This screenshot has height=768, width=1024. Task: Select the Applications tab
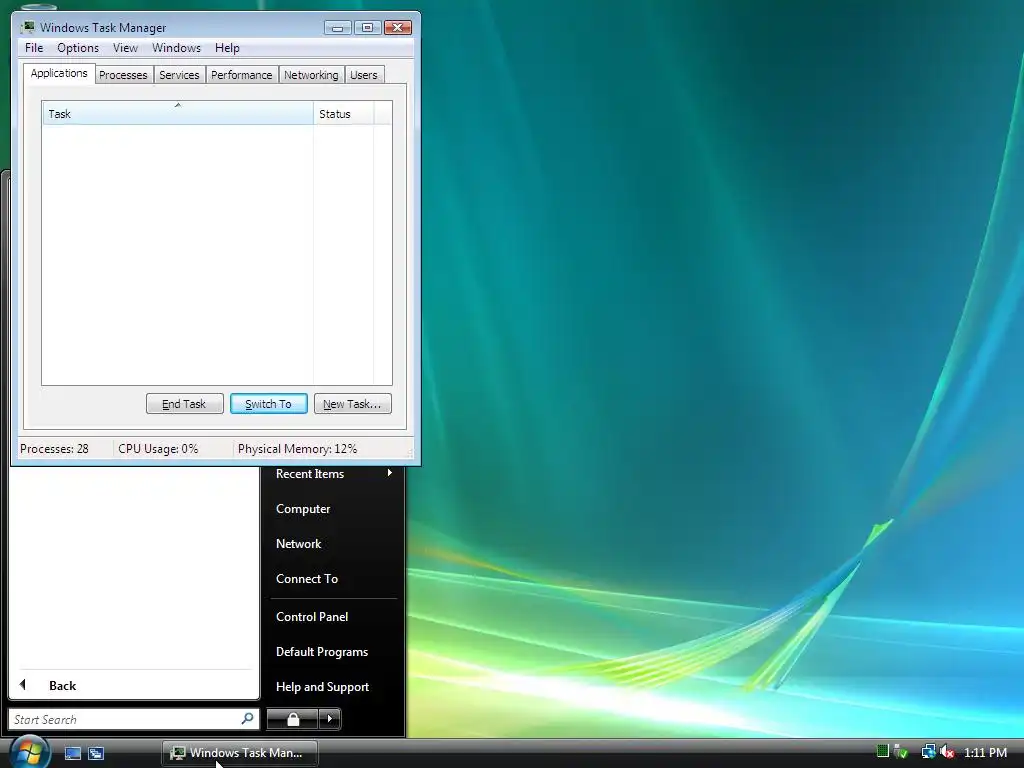pyautogui.click(x=59, y=73)
